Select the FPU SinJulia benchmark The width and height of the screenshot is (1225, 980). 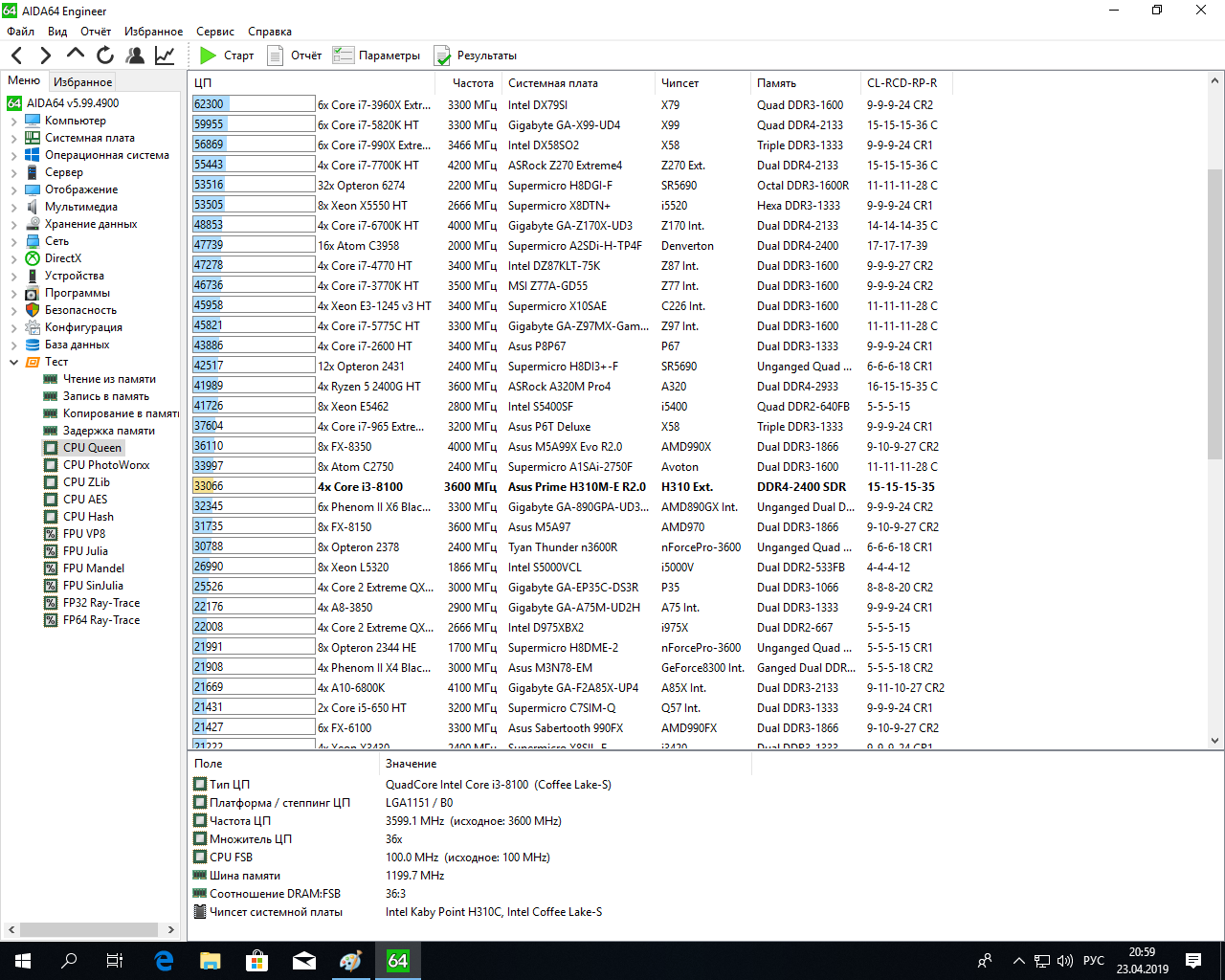(x=93, y=586)
